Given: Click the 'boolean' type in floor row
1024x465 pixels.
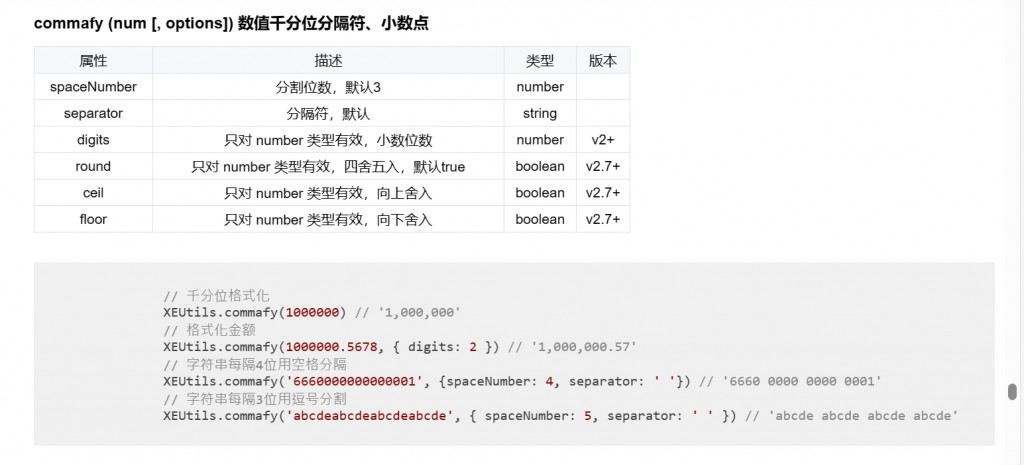Looking at the screenshot, I should pyautogui.click(x=540, y=219).
